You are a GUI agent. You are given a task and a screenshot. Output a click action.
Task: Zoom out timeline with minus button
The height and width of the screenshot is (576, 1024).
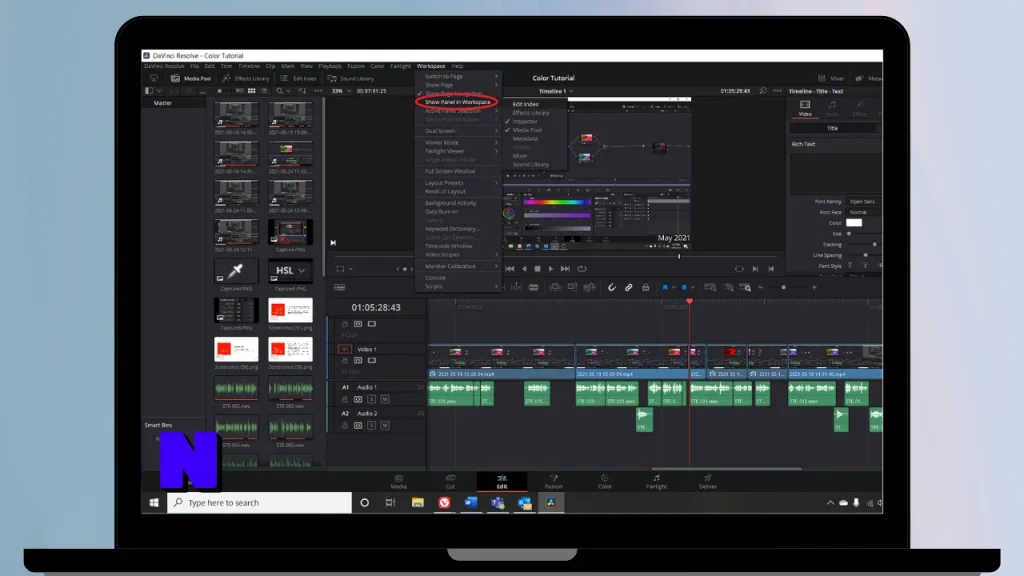tap(761, 287)
